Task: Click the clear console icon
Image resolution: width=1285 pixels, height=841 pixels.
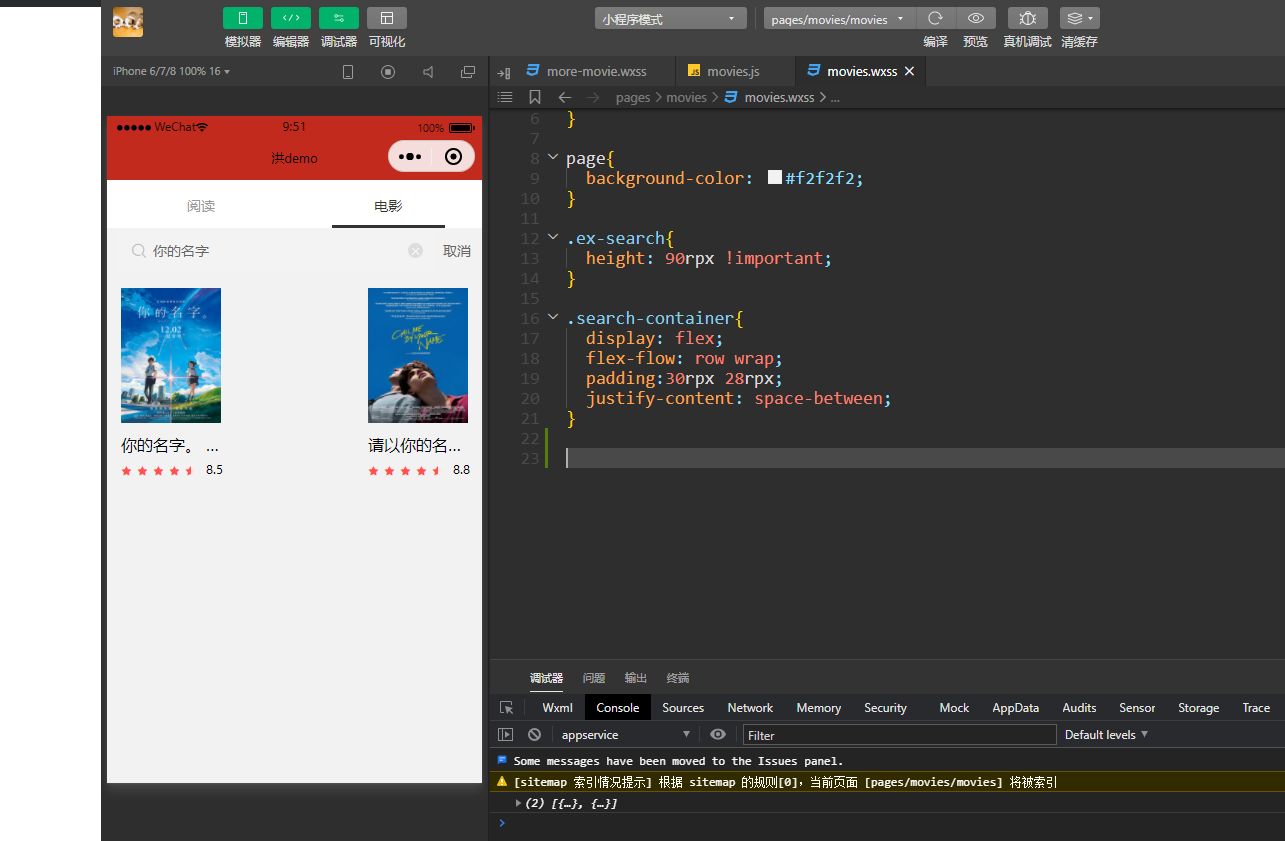Action: pos(535,735)
